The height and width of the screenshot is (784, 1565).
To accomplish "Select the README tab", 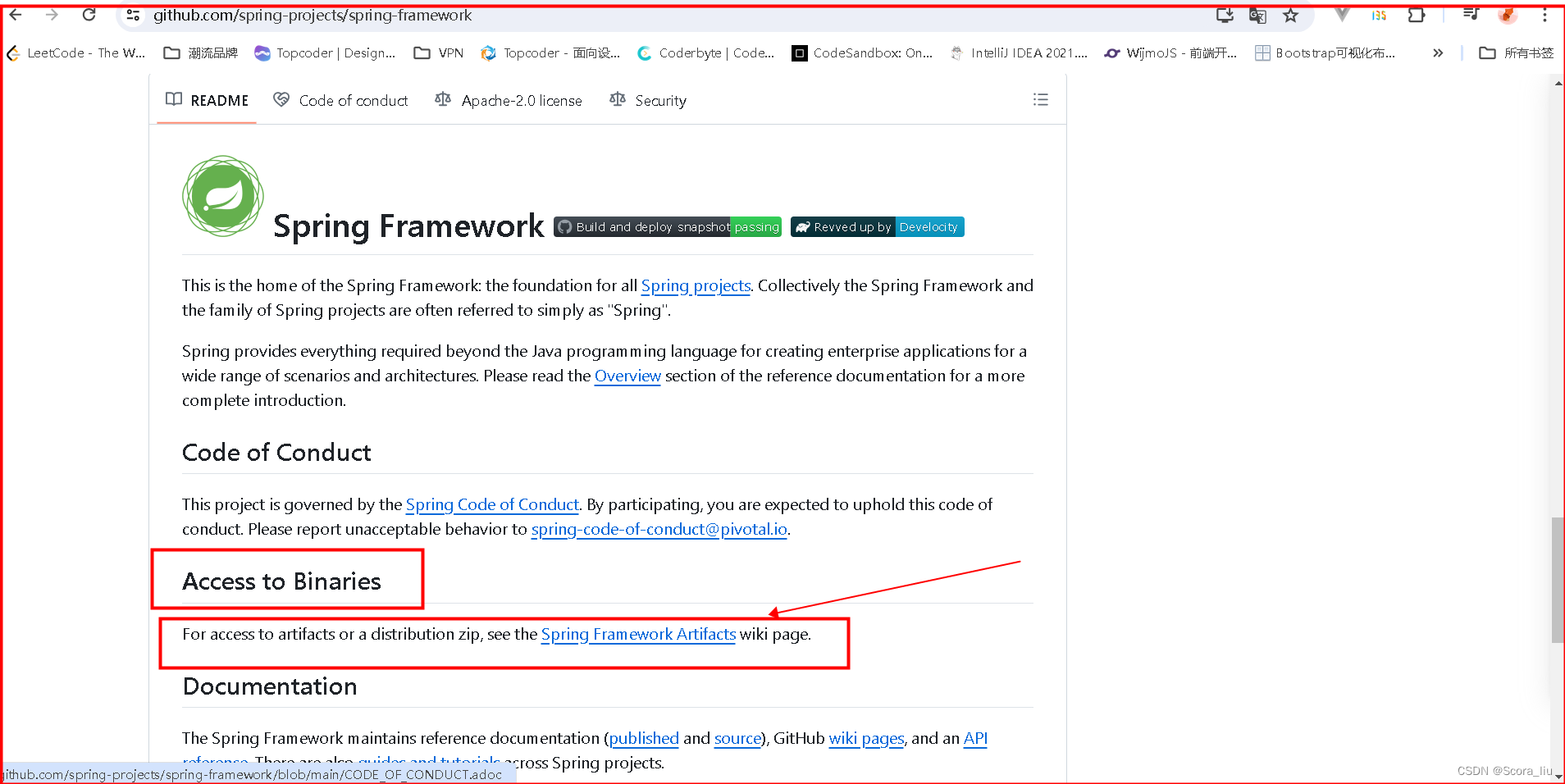I will point(207,100).
